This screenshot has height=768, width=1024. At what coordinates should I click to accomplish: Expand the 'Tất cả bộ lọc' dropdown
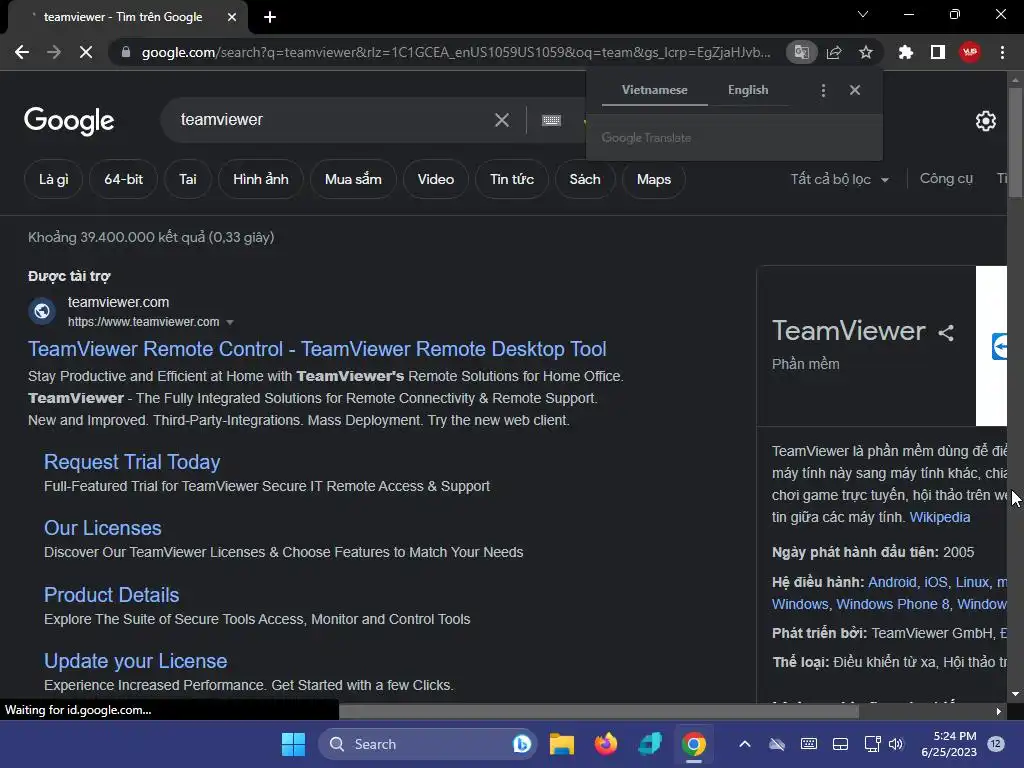pyautogui.click(x=840, y=179)
